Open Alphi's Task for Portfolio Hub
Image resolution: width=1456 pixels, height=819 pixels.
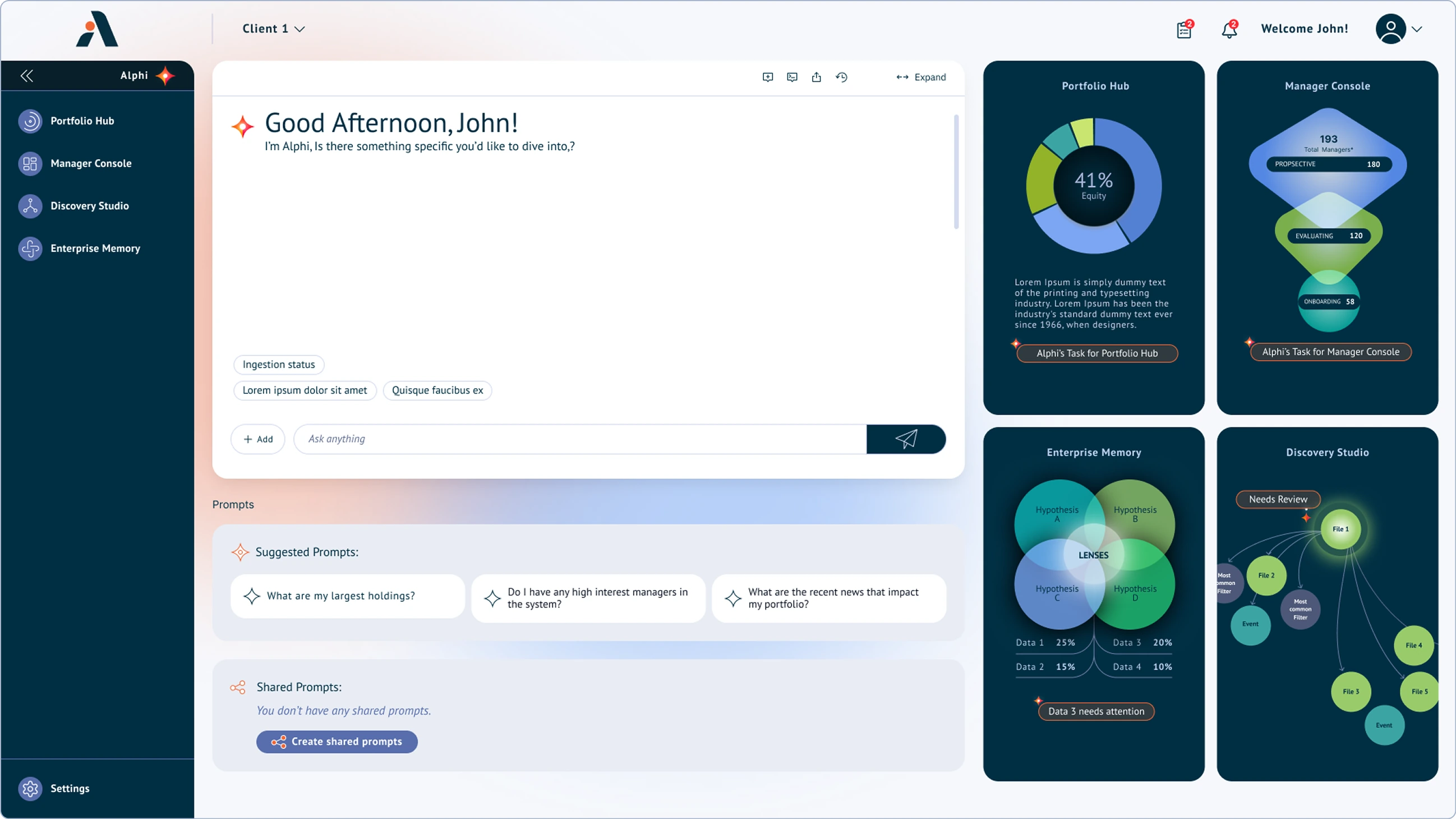coord(1096,353)
